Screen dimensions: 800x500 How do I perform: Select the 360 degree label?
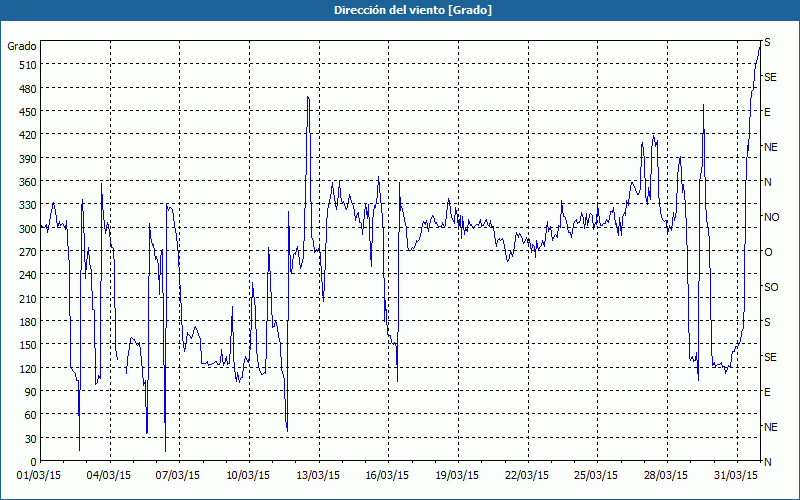(x=28, y=182)
